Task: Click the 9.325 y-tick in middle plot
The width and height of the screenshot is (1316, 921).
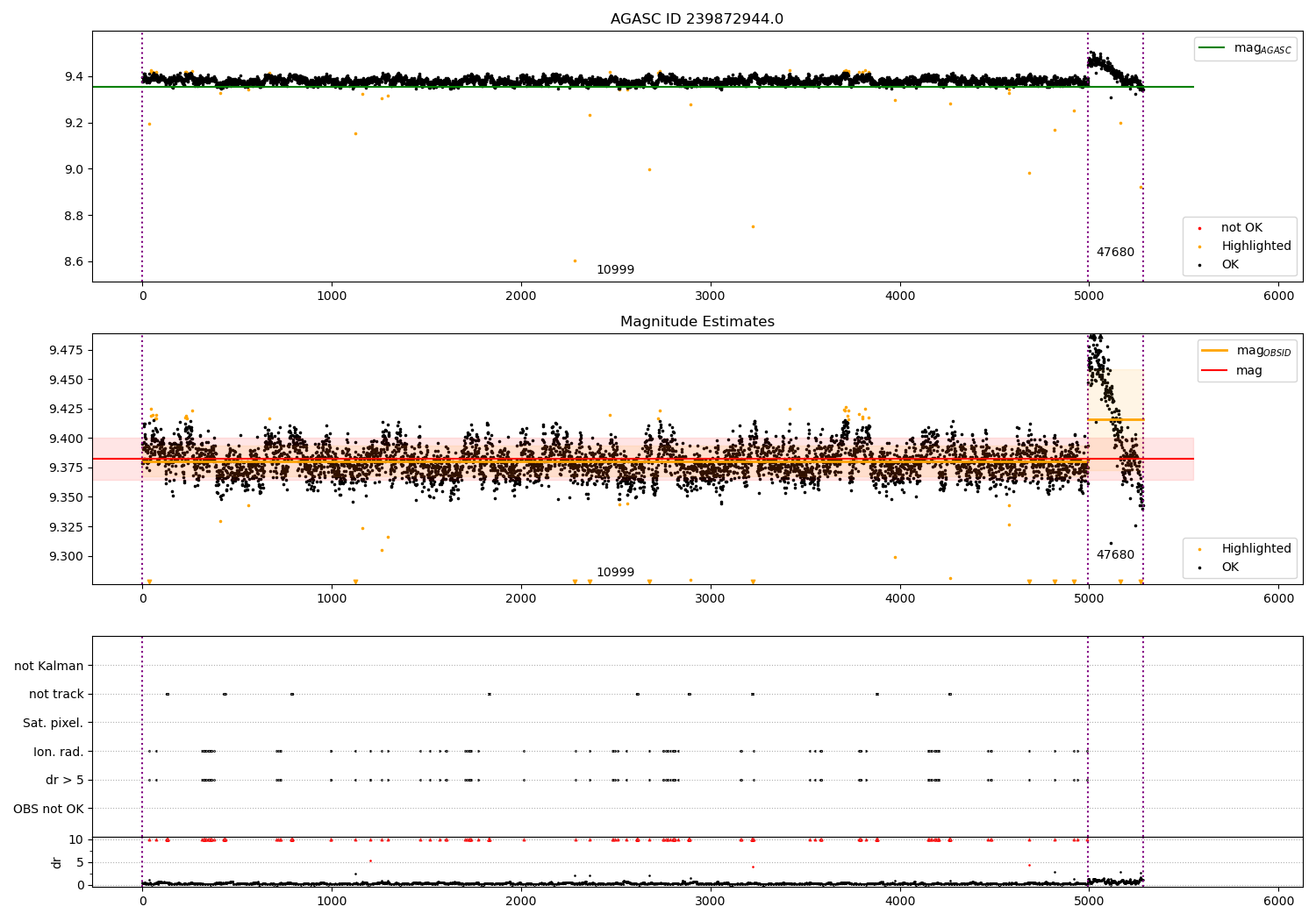Action: pos(67,527)
